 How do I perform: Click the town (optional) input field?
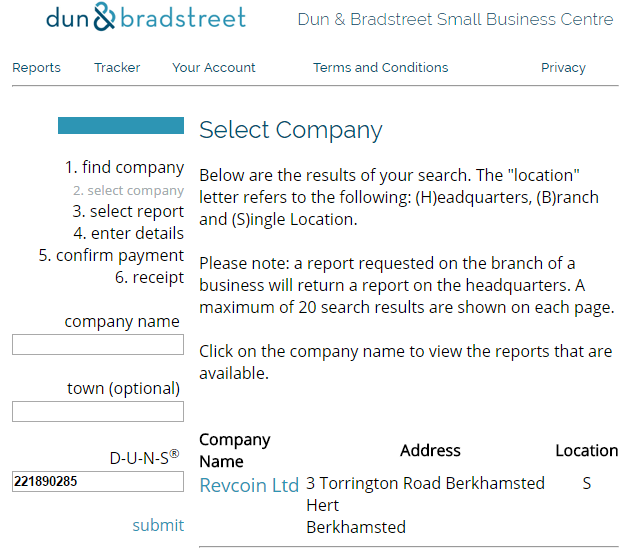[98, 411]
